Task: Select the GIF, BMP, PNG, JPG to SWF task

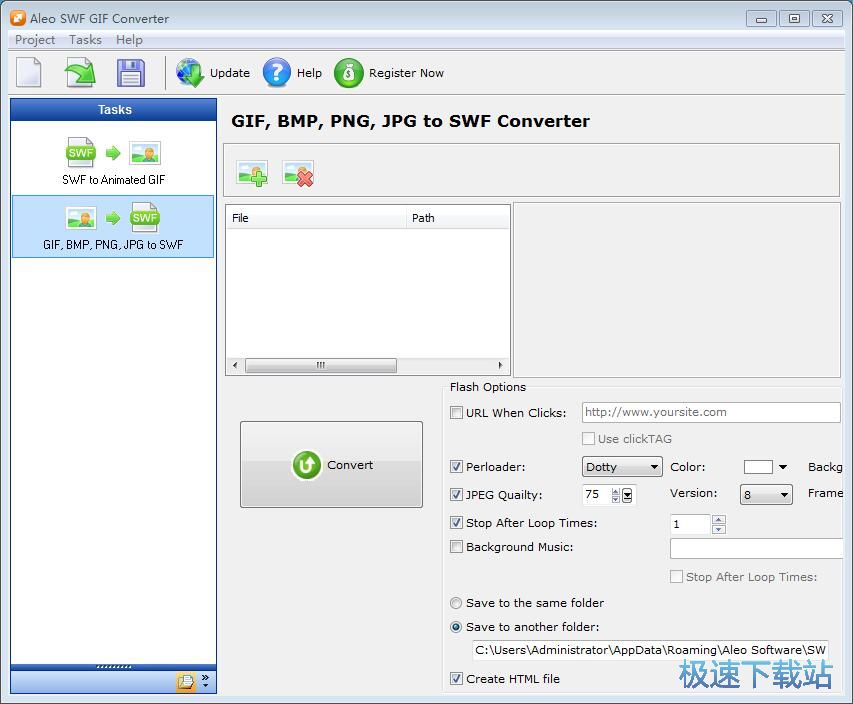Action: point(113,226)
